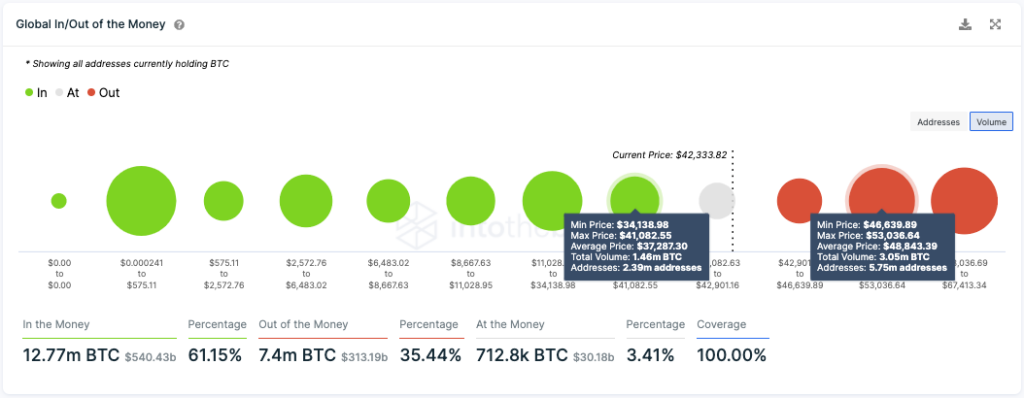The image size is (1024, 398).
Task: Click the green bubble for $575.11 to $2,572.76
Action: 223,201
